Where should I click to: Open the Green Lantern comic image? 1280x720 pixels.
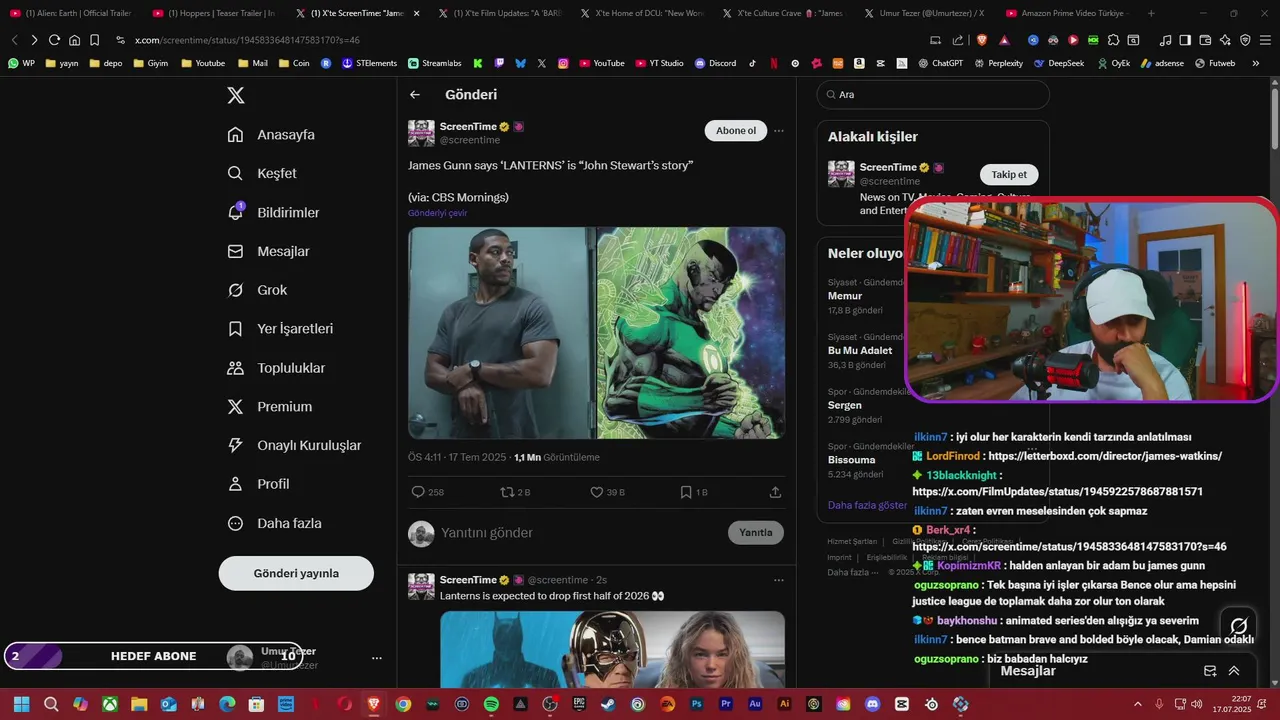(x=691, y=333)
